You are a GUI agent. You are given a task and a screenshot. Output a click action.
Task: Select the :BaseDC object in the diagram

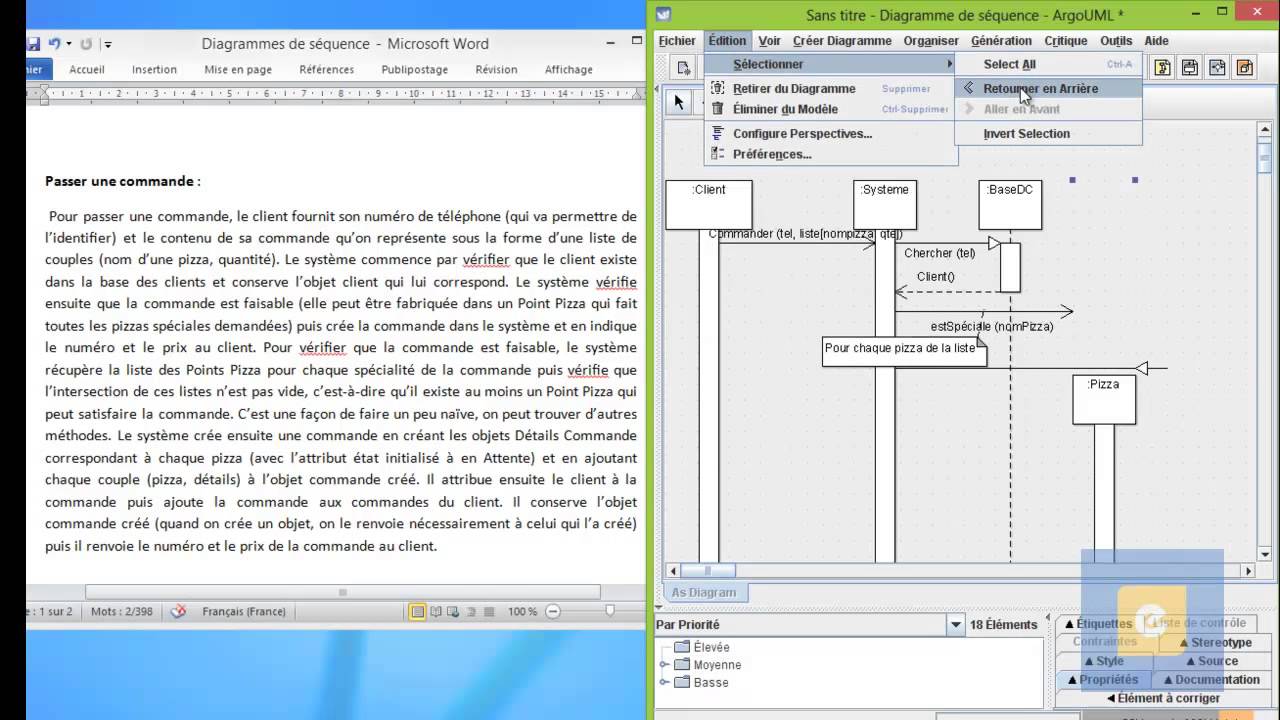[1010, 204]
